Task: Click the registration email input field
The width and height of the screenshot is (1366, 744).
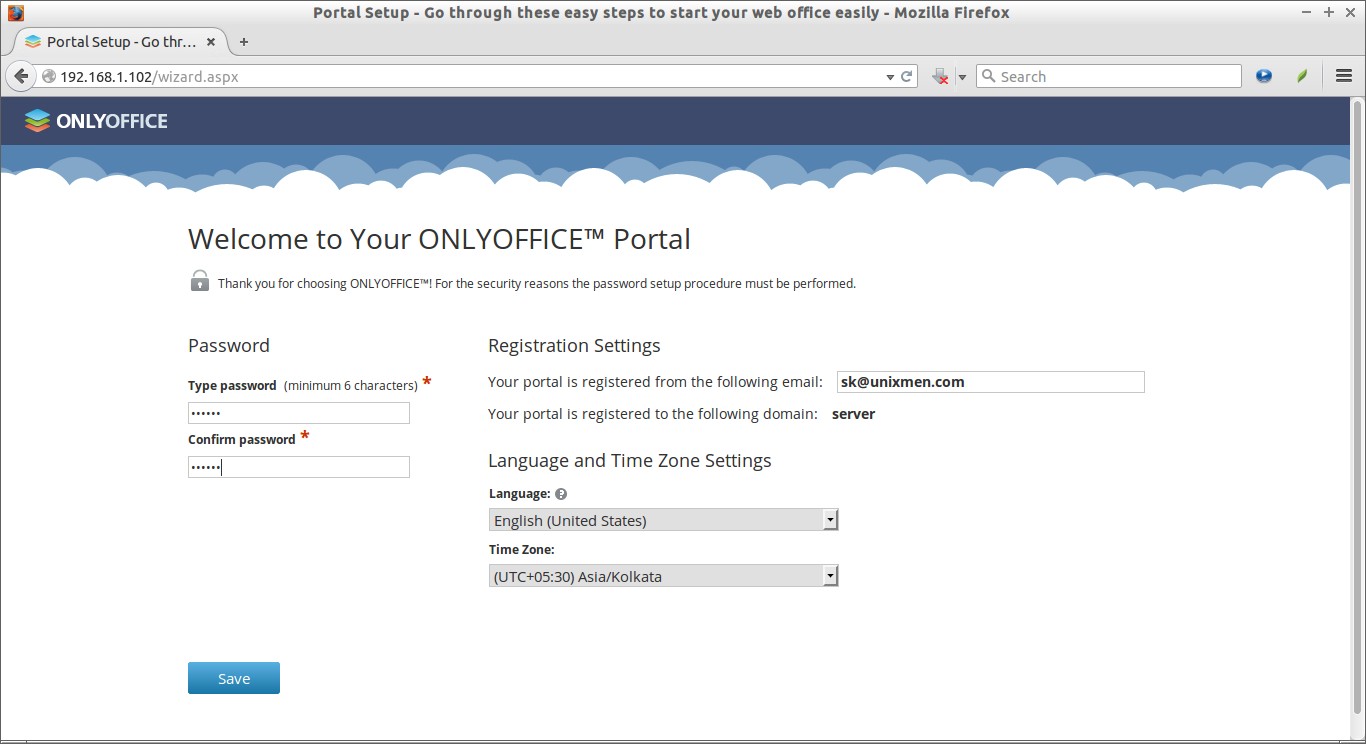Action: (991, 382)
